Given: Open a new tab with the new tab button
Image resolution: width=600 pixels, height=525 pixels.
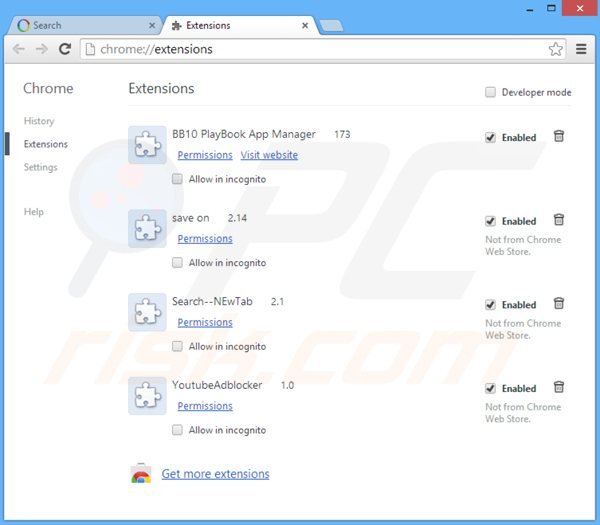Looking at the screenshot, I should [331, 26].
